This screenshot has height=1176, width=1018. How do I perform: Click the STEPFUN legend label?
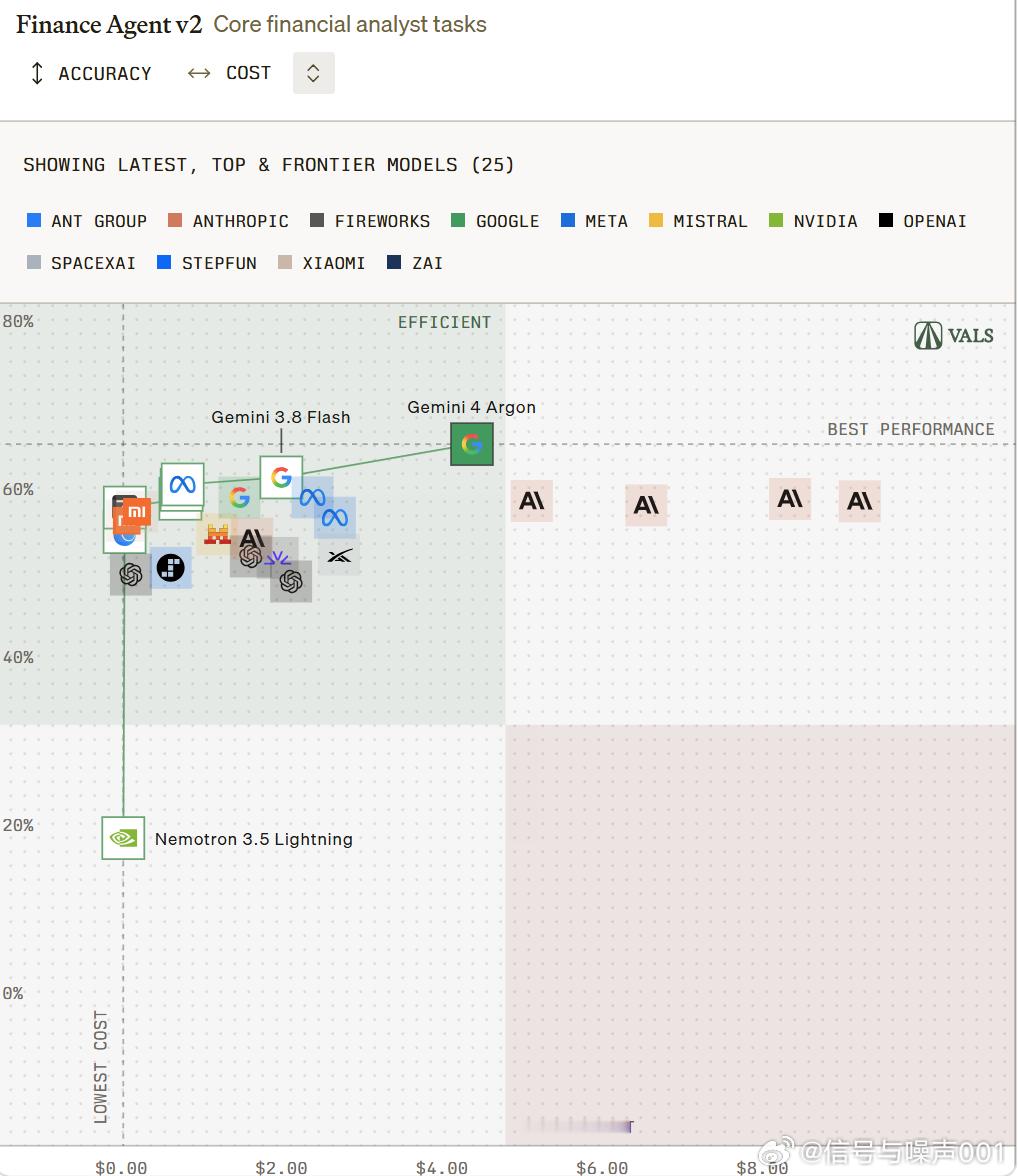[x=219, y=262]
